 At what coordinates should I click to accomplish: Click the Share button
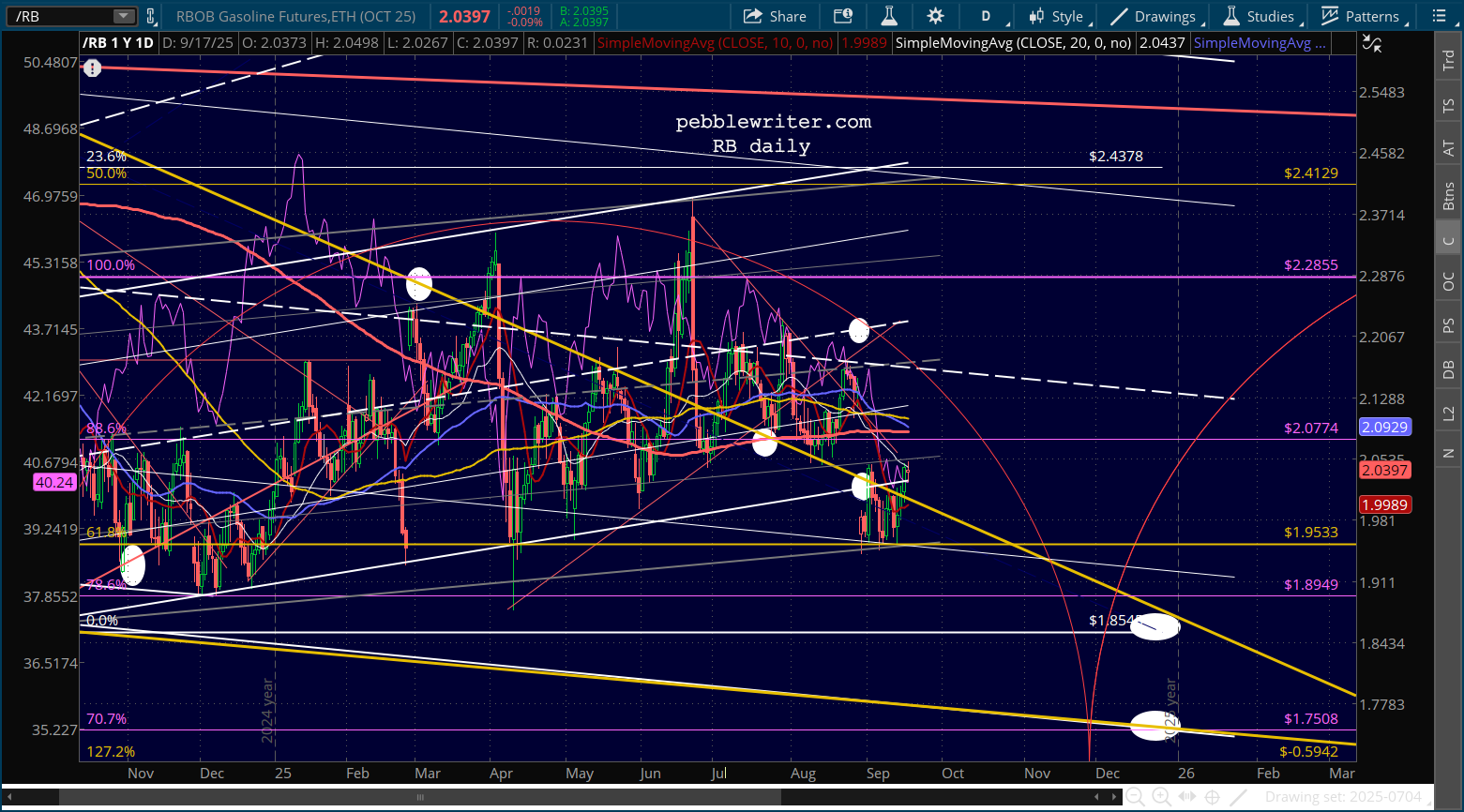[x=775, y=16]
